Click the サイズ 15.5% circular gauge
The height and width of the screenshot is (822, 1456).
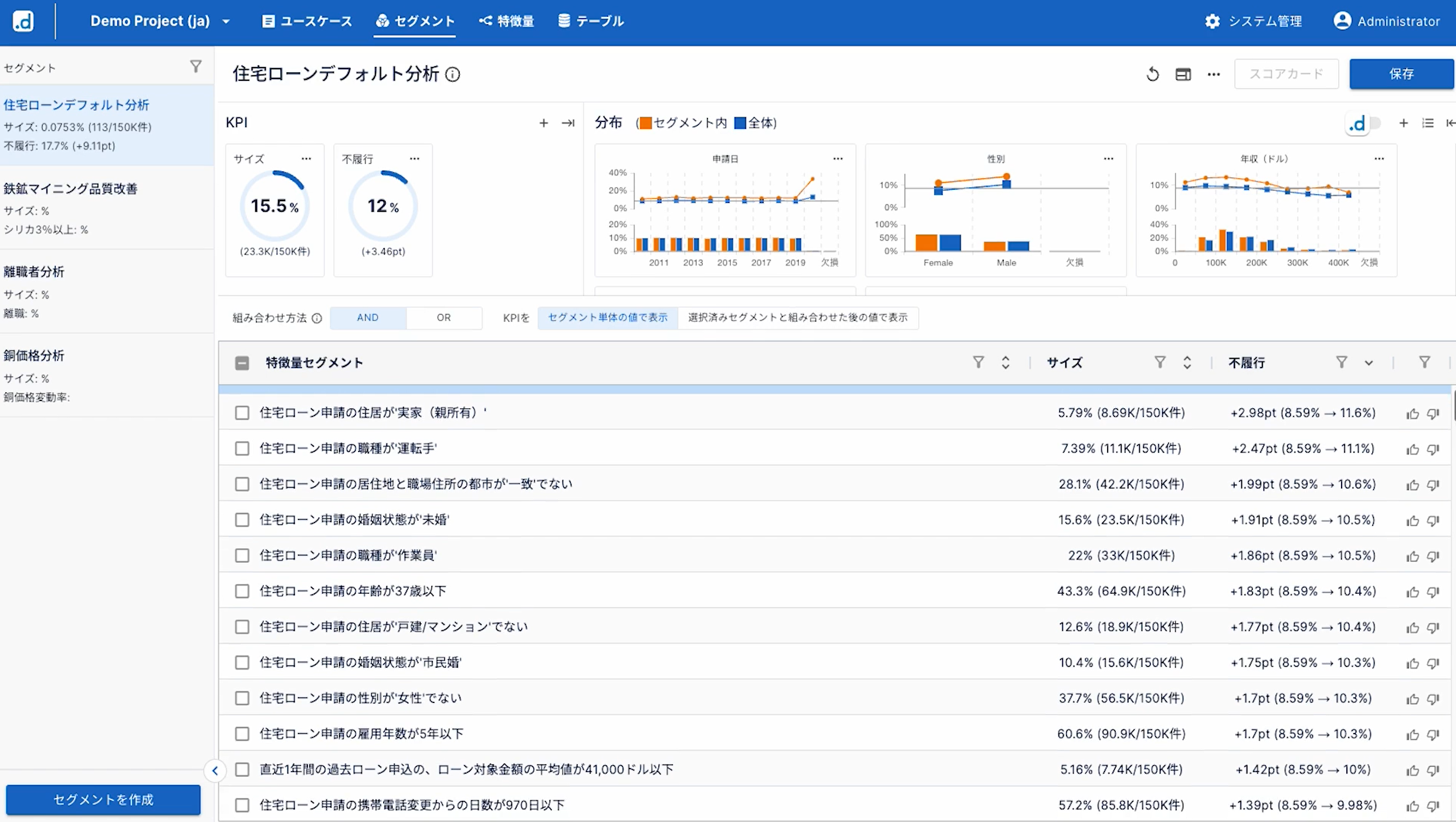tap(275, 206)
